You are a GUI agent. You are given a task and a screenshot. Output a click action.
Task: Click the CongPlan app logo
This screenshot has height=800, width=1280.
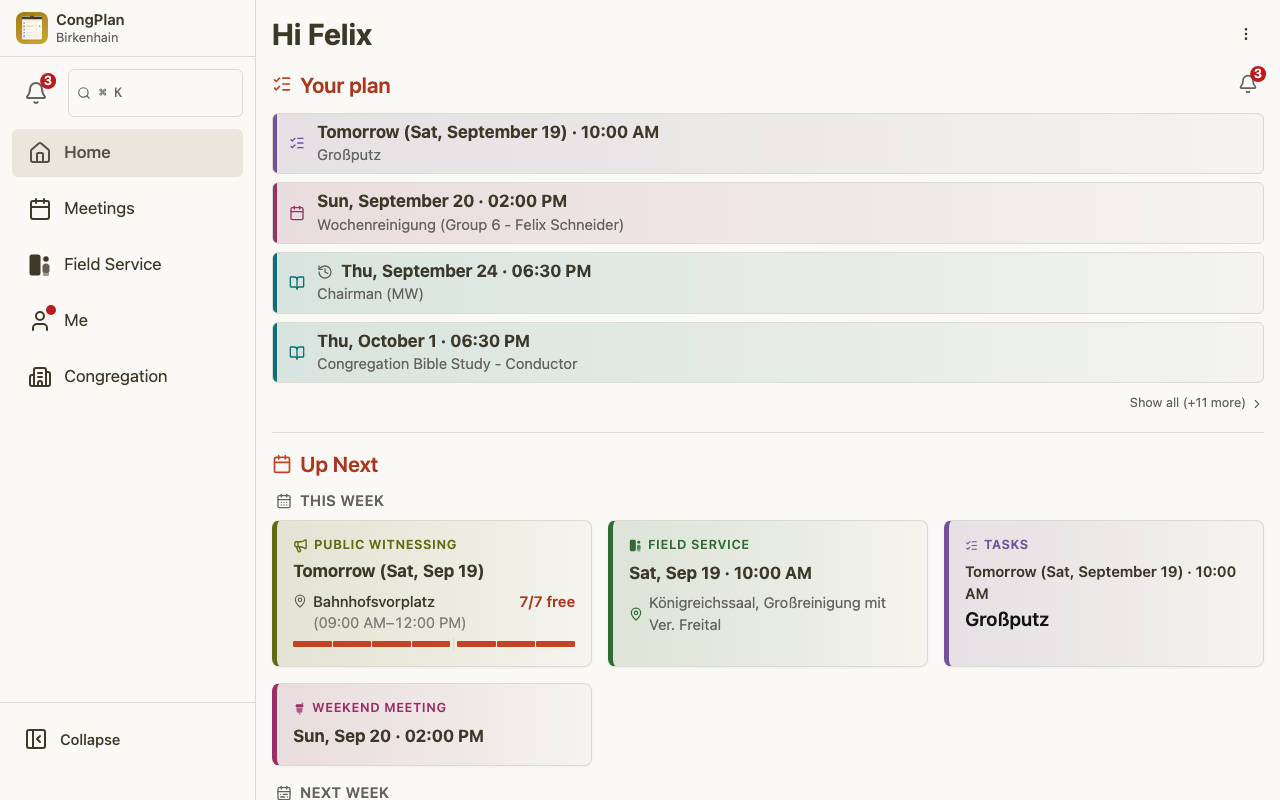click(x=32, y=28)
